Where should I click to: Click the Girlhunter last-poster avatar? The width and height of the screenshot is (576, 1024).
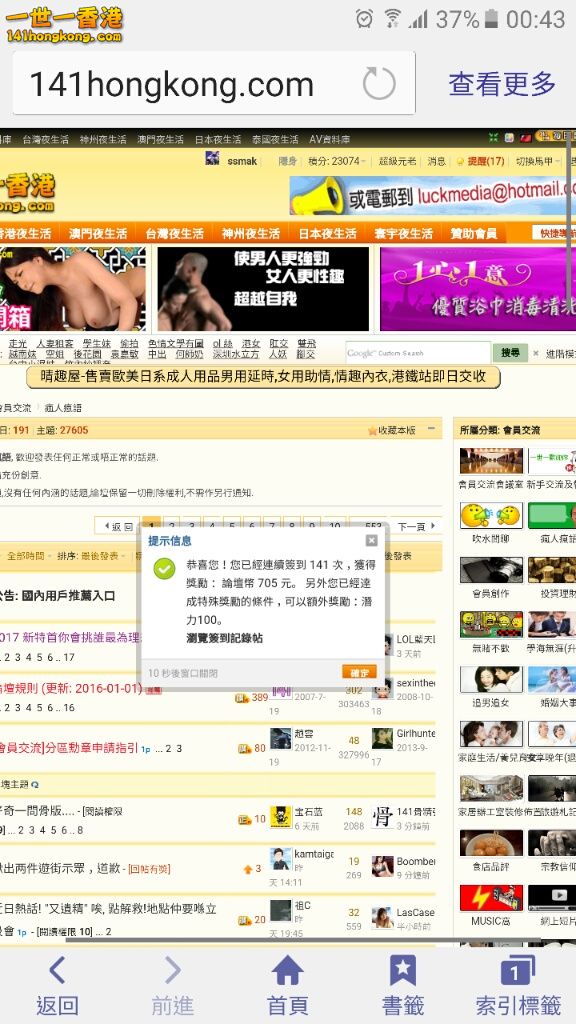(383, 739)
